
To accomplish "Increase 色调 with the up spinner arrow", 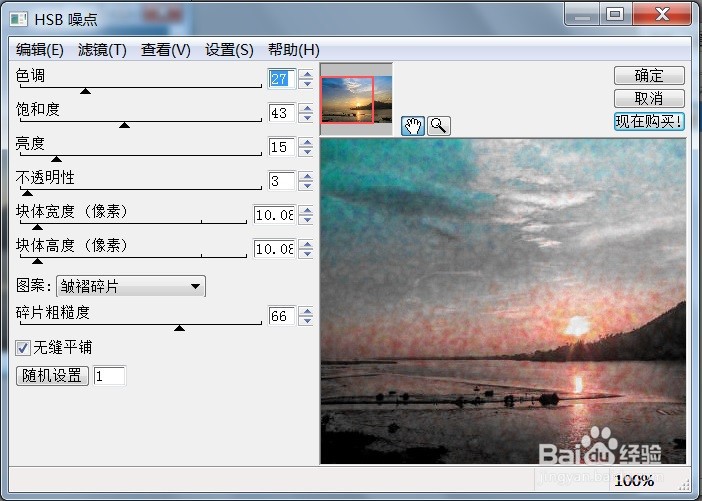I will pyautogui.click(x=307, y=74).
